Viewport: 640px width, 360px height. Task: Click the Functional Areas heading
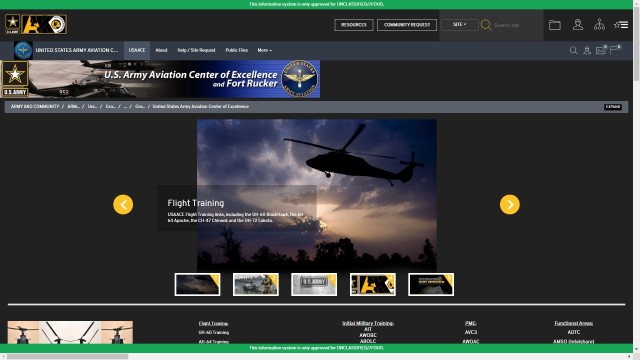point(573,323)
